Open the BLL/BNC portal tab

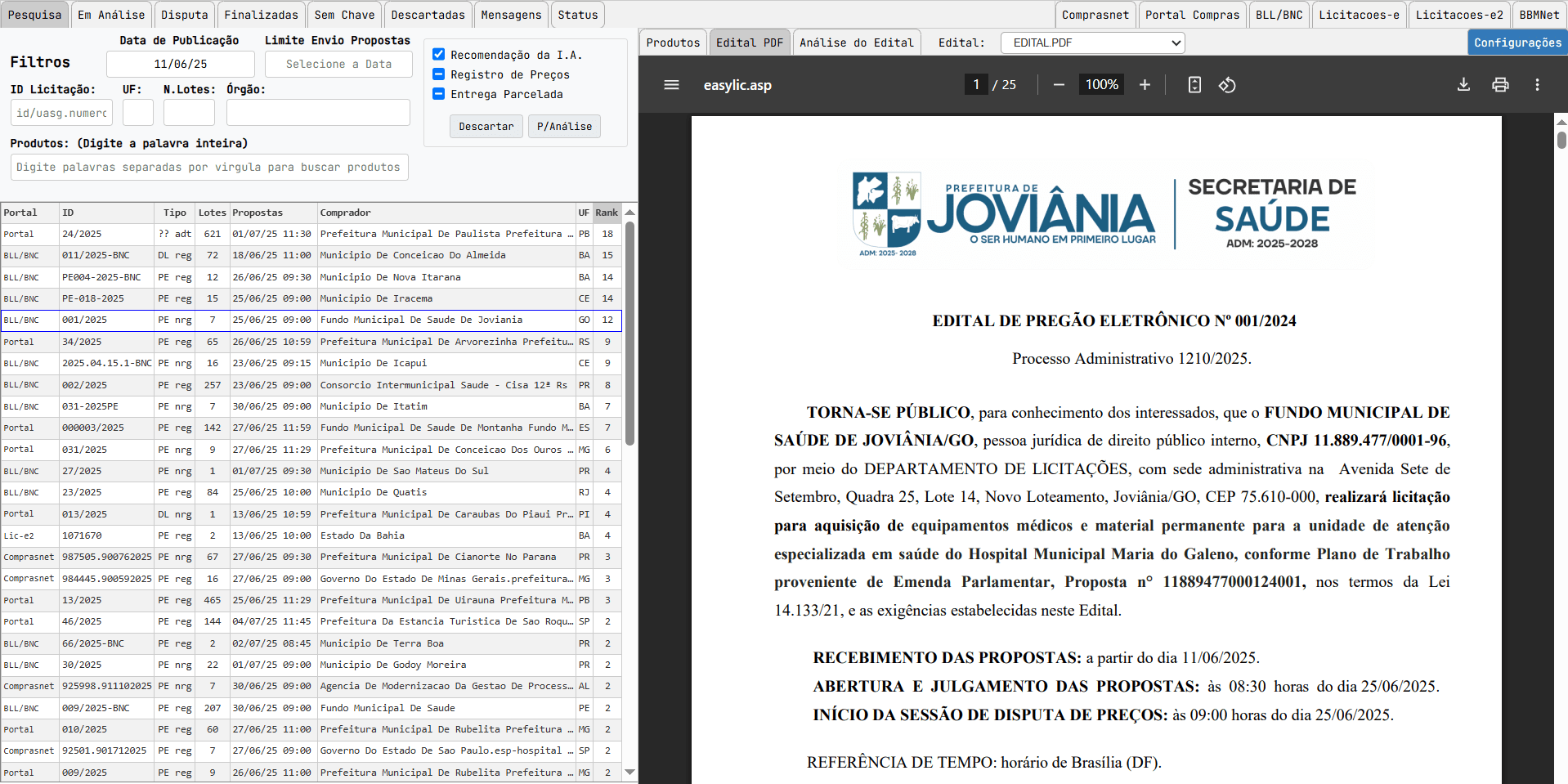[1279, 15]
